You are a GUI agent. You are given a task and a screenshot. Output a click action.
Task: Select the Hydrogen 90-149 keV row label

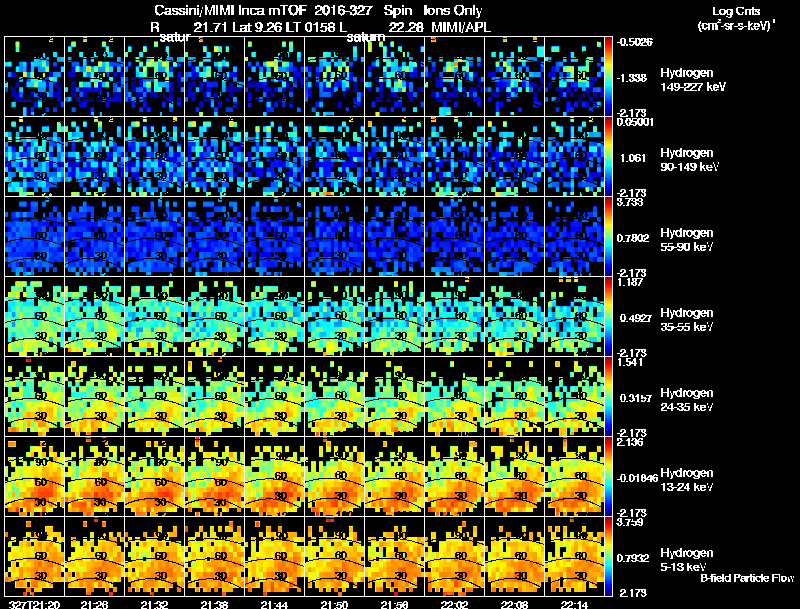pos(689,160)
